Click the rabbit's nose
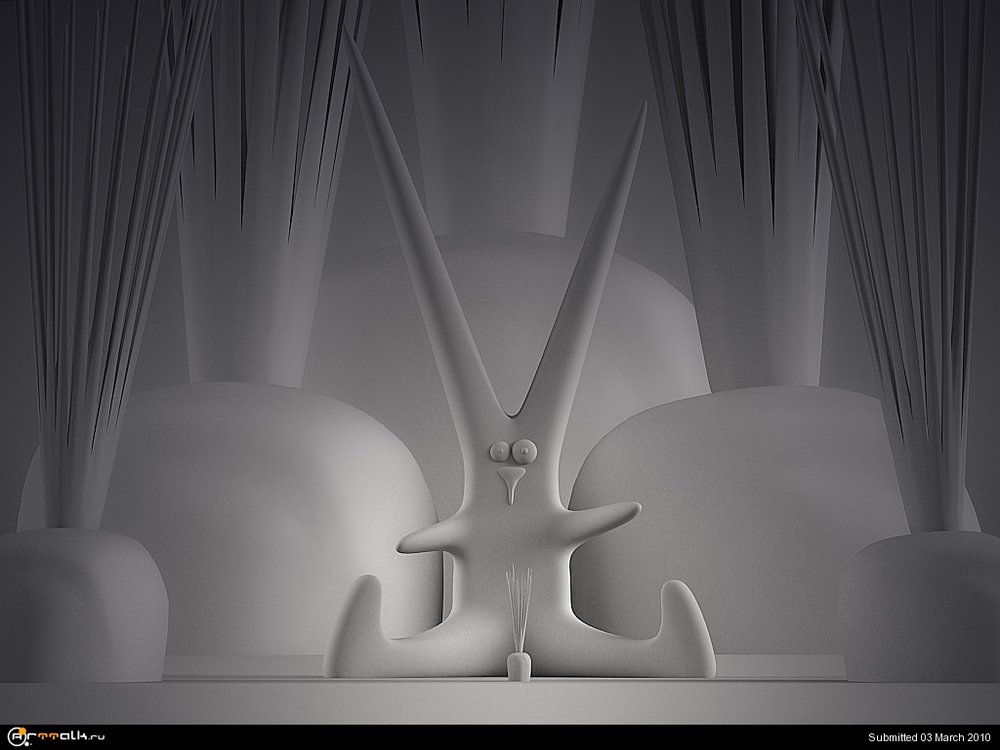Image resolution: width=1000 pixels, height=750 pixels. tap(510, 483)
